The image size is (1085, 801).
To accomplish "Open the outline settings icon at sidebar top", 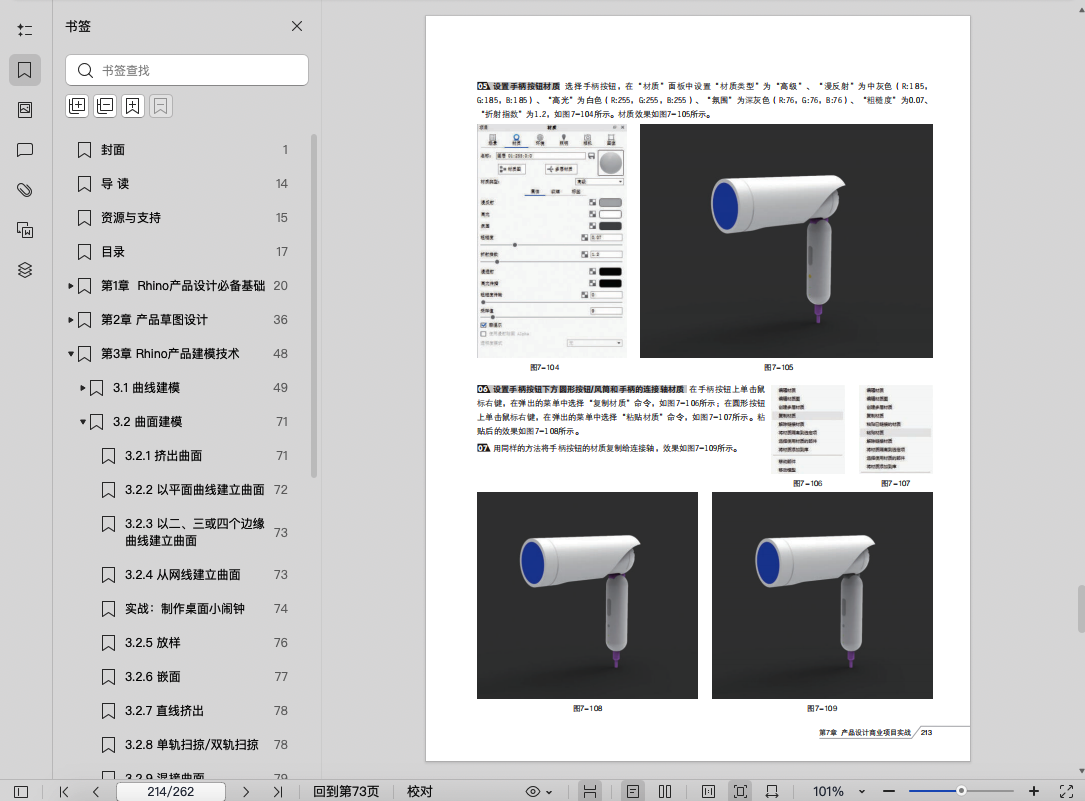I will coord(25,30).
